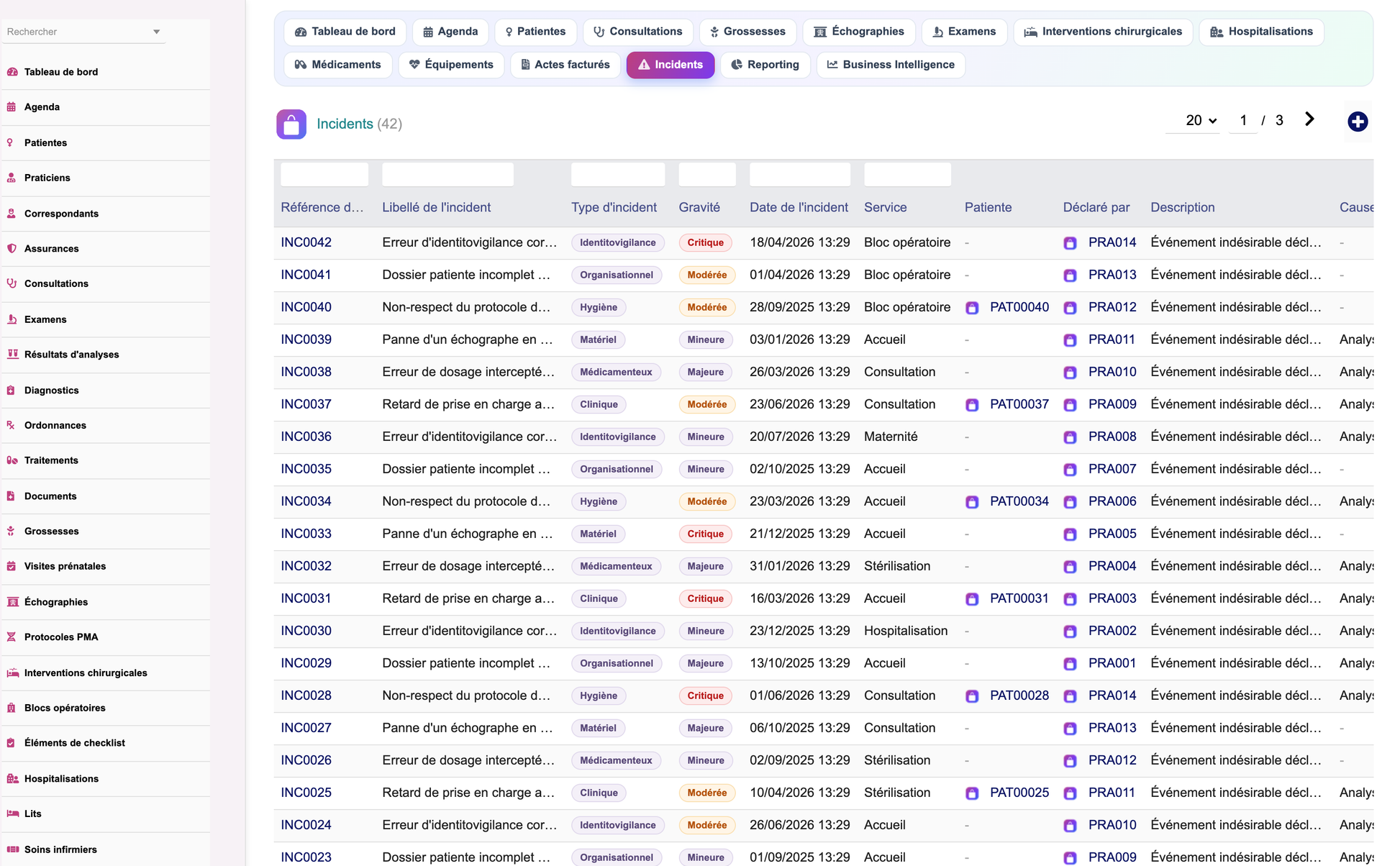This screenshot has width=1400, height=866.
Task: Click Praticiens icon in sidebar
Action: (x=12, y=178)
